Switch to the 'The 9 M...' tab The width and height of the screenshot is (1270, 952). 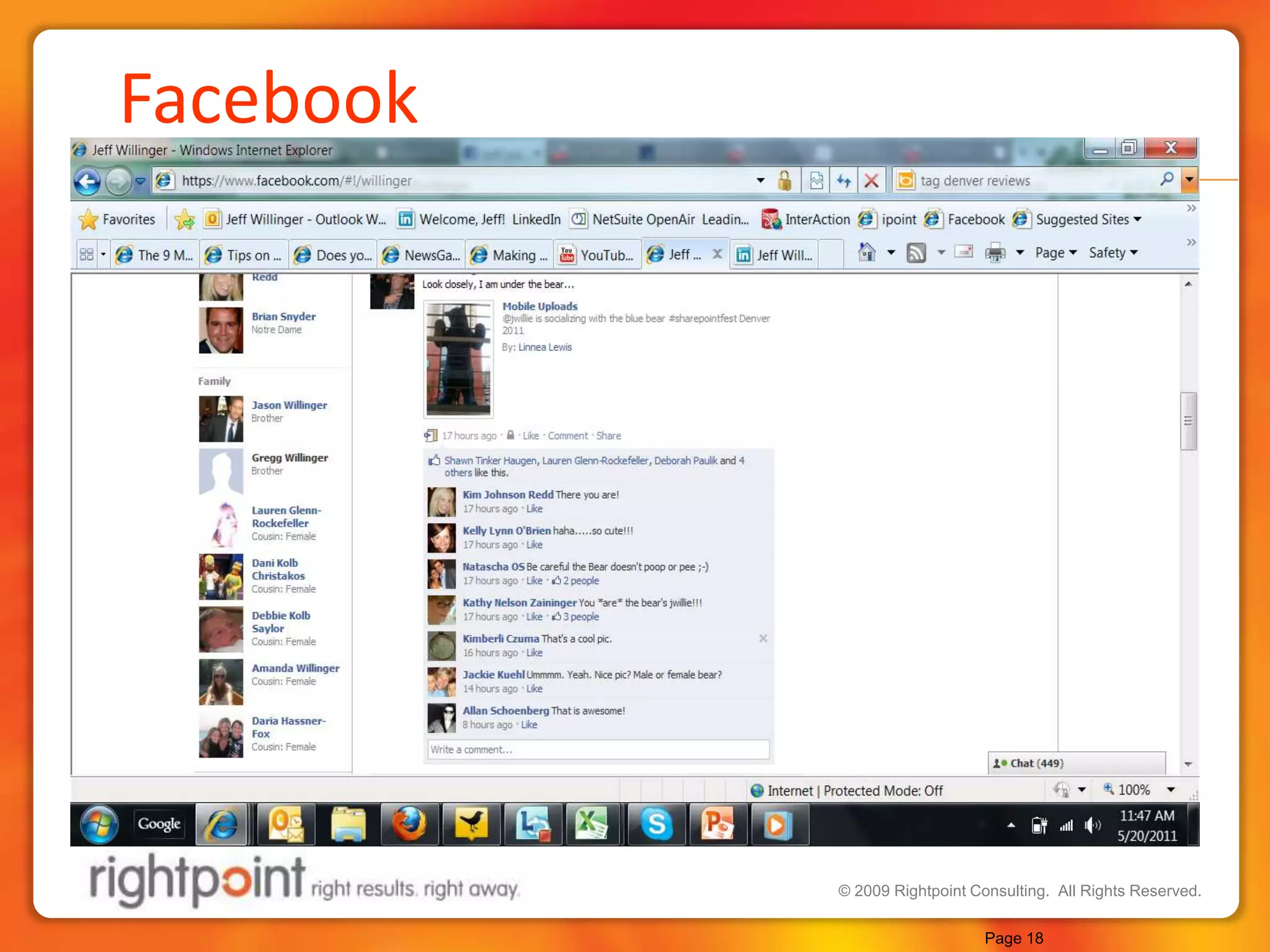(155, 255)
